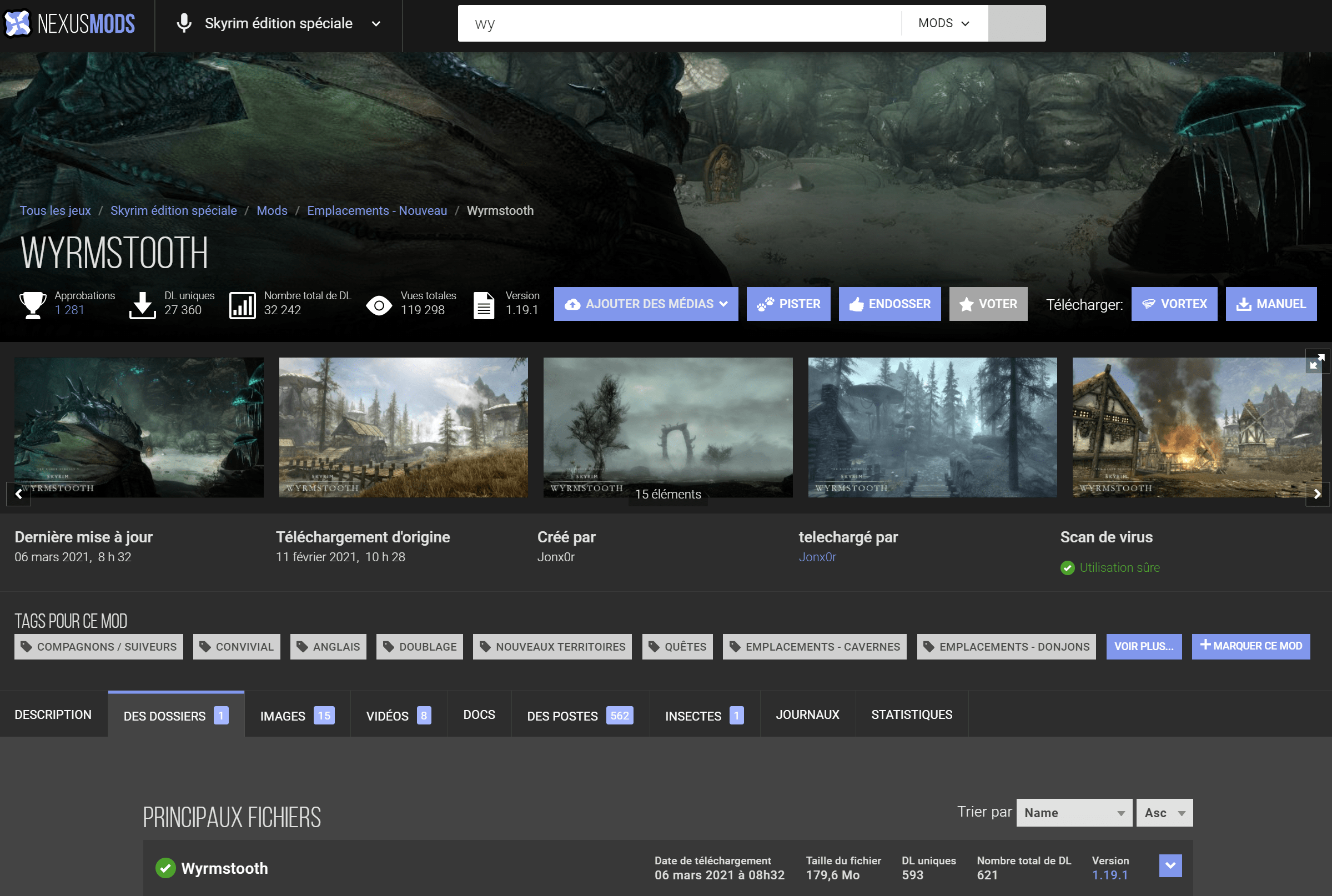Click the gallery next arrow
The width and height of the screenshot is (1332, 896).
[x=1317, y=494]
